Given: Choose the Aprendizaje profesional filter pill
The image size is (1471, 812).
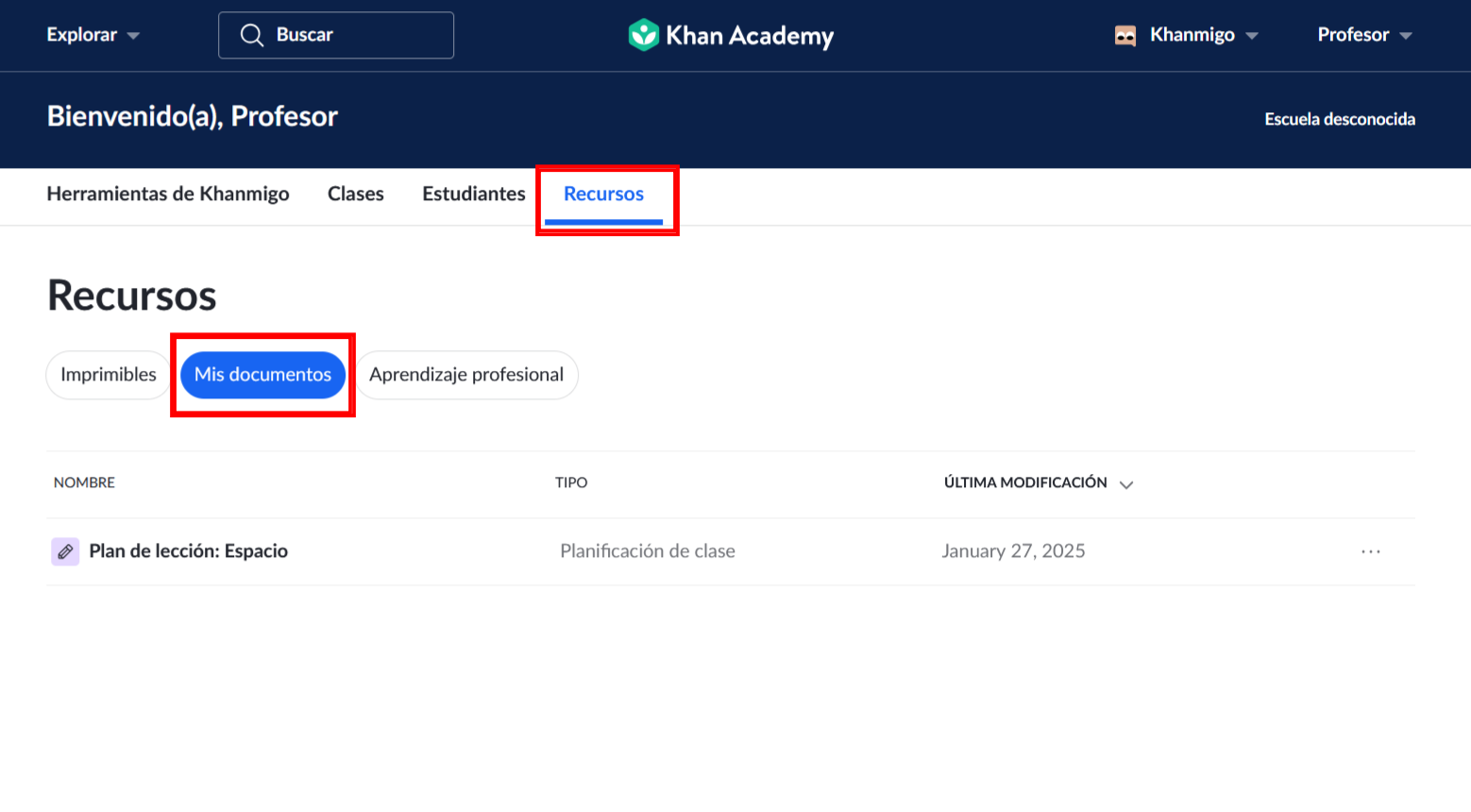Looking at the screenshot, I should coord(466,375).
